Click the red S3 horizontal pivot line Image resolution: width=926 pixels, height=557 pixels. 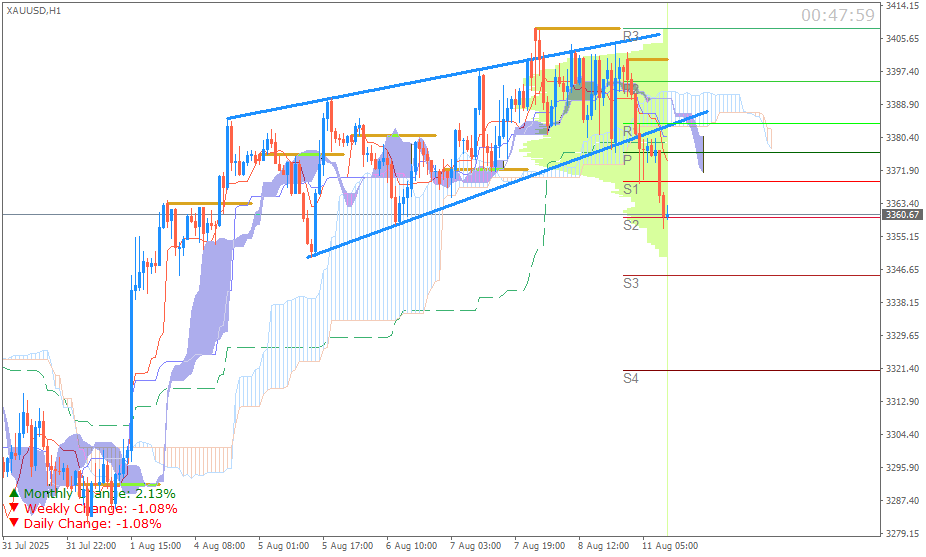(x=751, y=275)
